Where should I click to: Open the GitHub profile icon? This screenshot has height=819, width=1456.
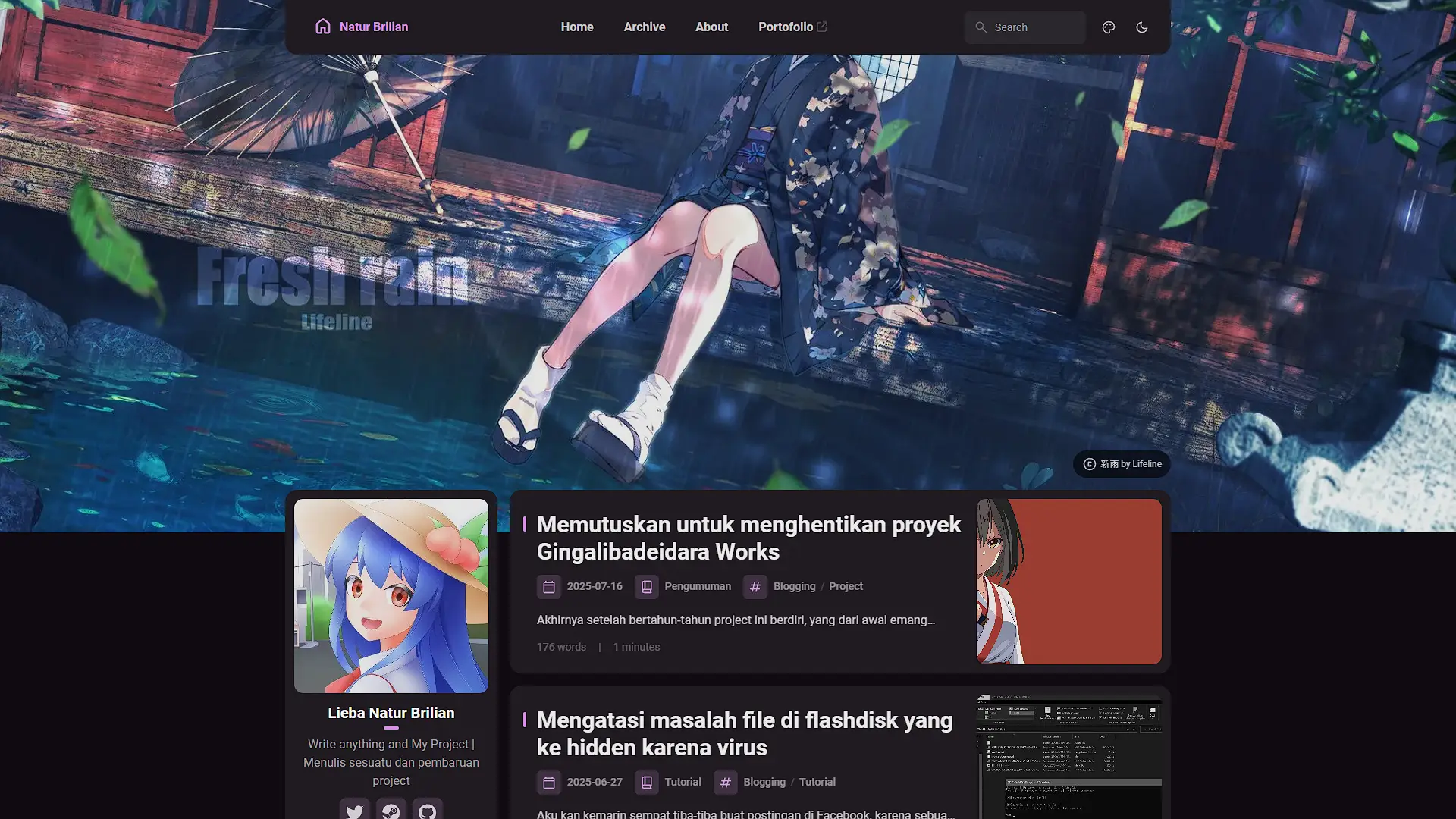pyautogui.click(x=428, y=811)
